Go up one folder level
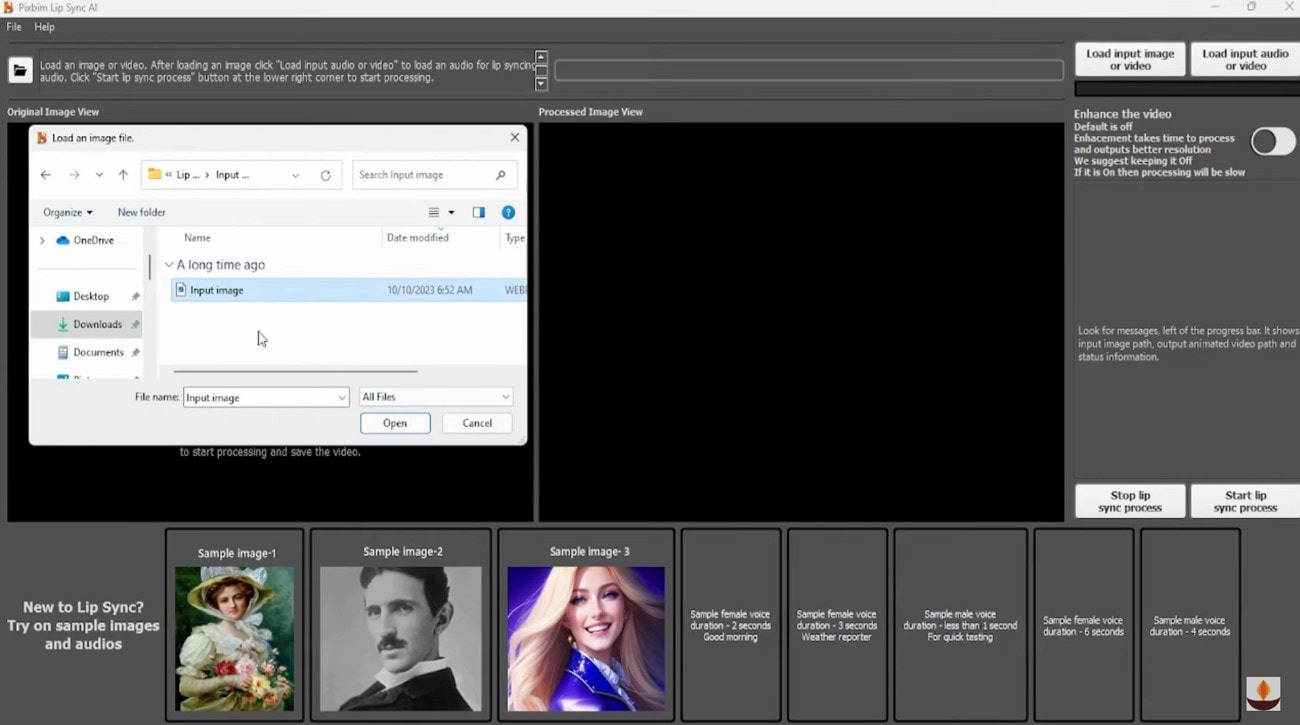The height and width of the screenshot is (725, 1300). [x=123, y=175]
